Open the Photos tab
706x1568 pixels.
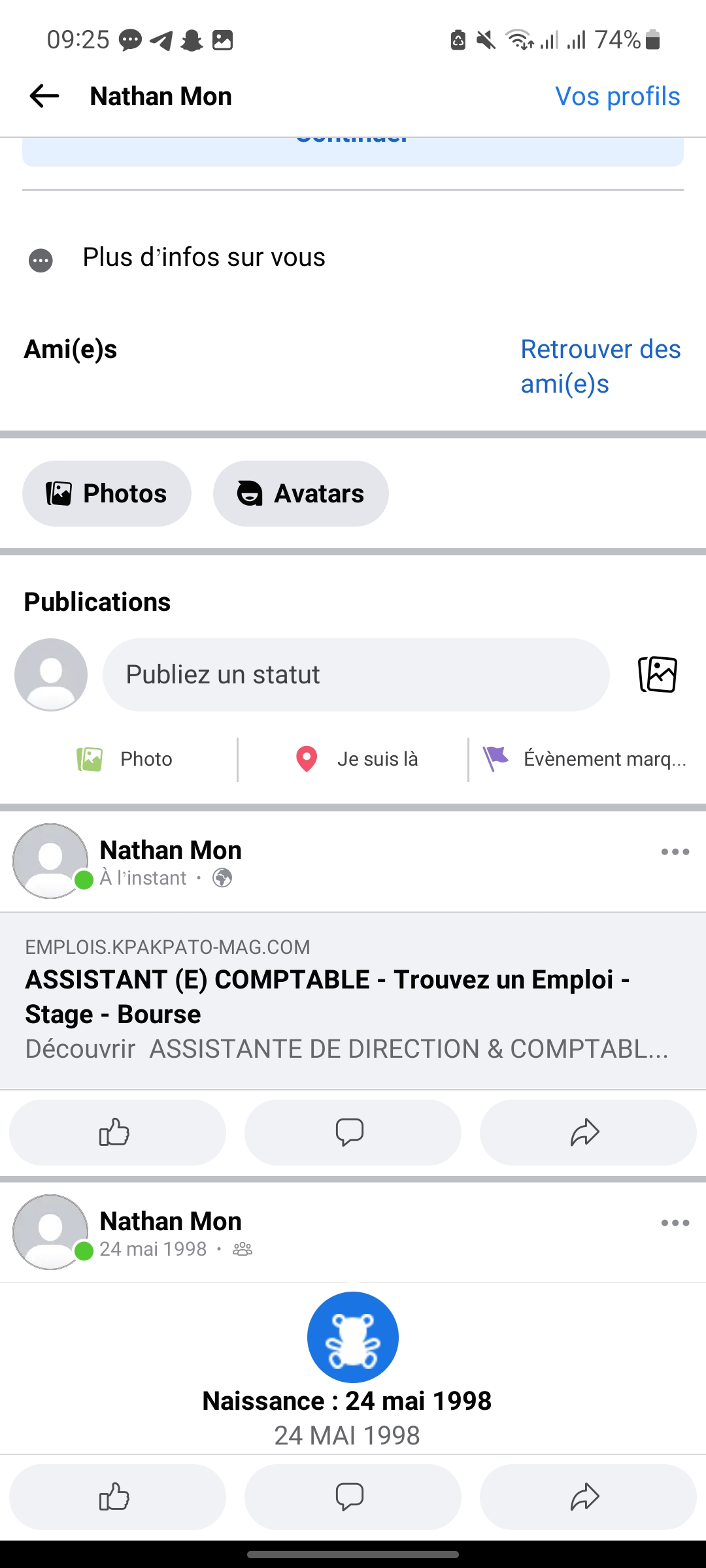pyautogui.click(x=107, y=493)
